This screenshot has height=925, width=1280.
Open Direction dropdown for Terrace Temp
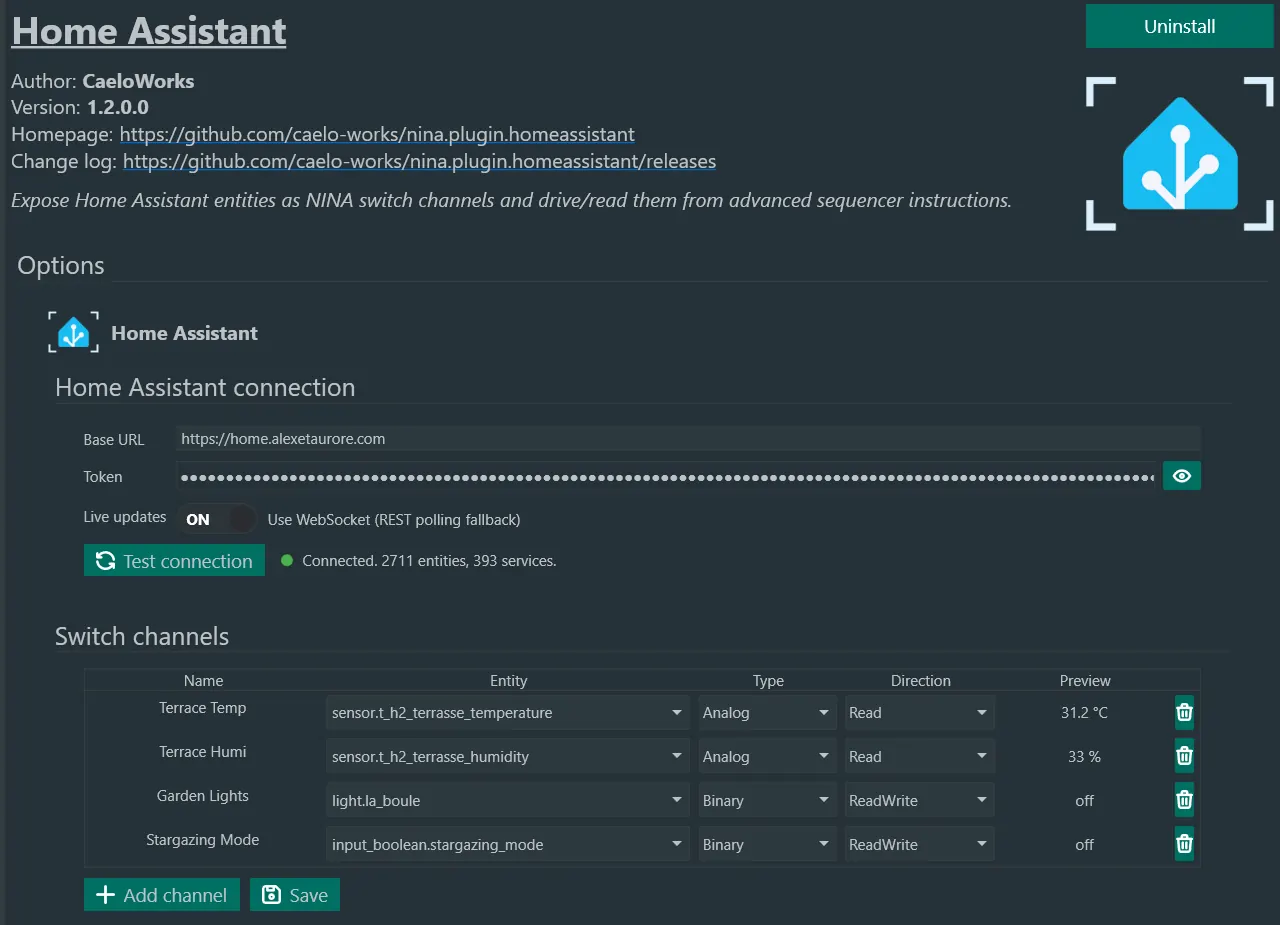pos(920,713)
